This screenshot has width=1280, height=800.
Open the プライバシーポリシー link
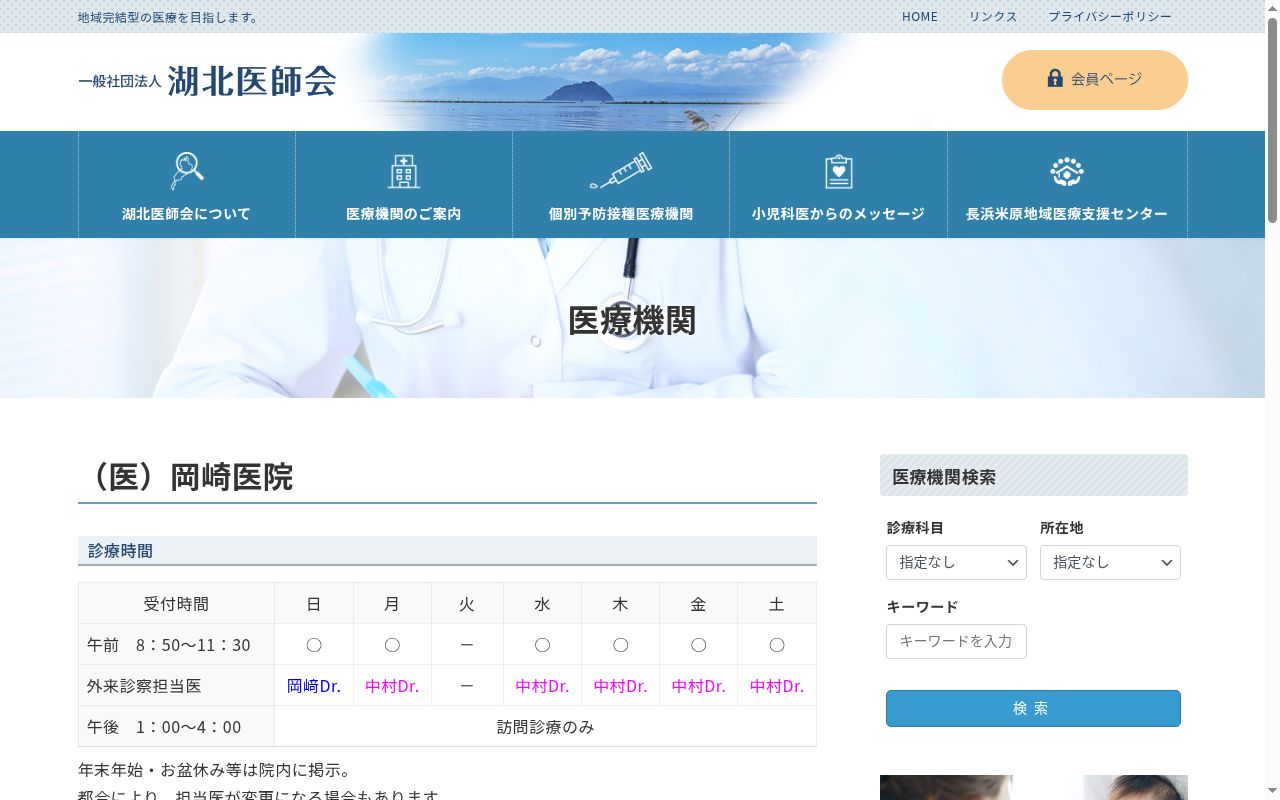(x=1110, y=17)
